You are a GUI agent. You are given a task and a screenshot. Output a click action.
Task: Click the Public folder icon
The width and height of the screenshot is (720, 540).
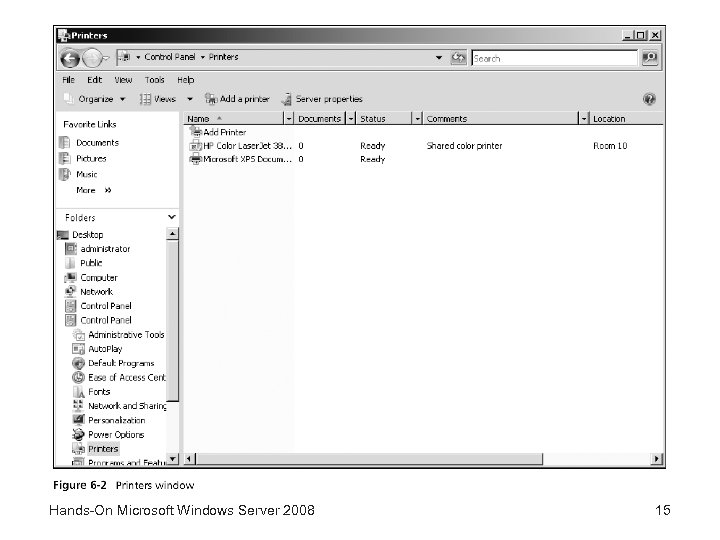click(70, 263)
